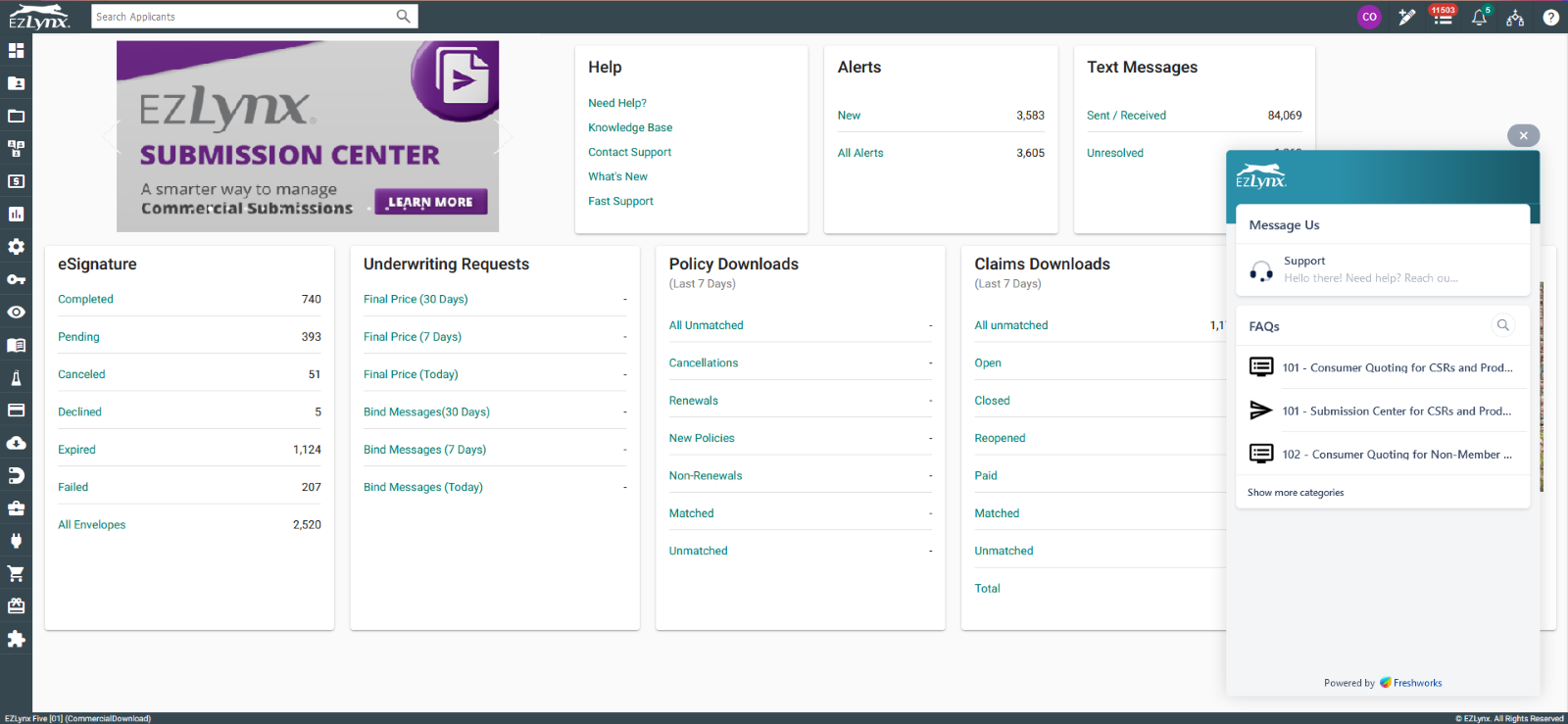Click the EZLynx logo in header
Image resolution: width=1568 pixels, height=724 pixels.
tap(39, 17)
